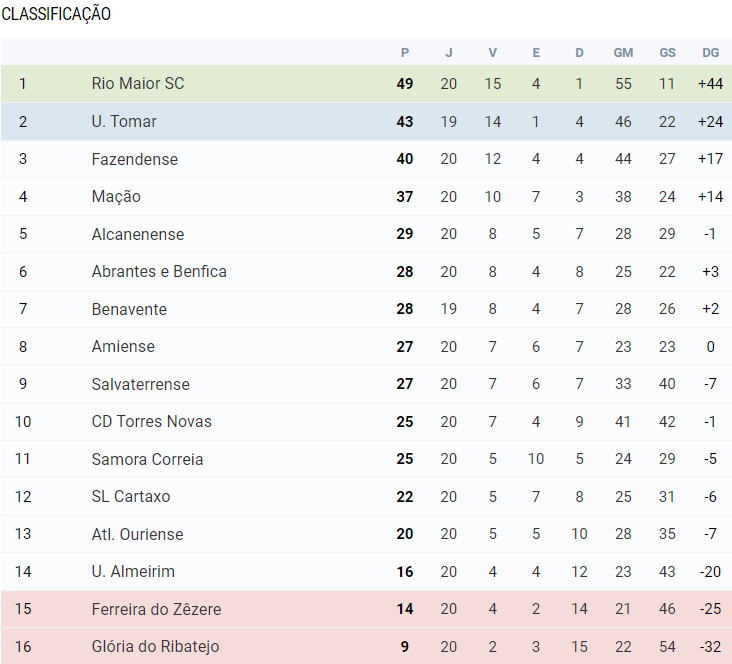This screenshot has height=664, width=732.
Task: Click the U. Tomar team name
Action: pos(124,122)
